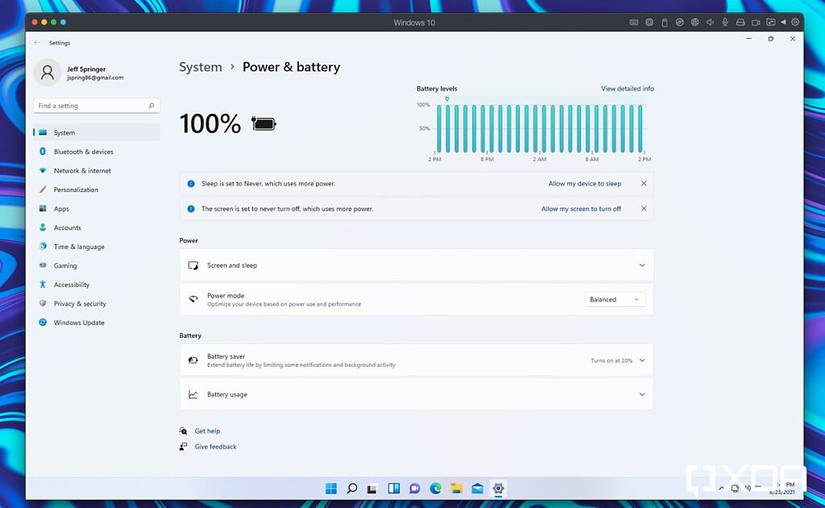This screenshot has height=508, width=825.
Task: Open the Windows Start menu
Action: [331, 489]
